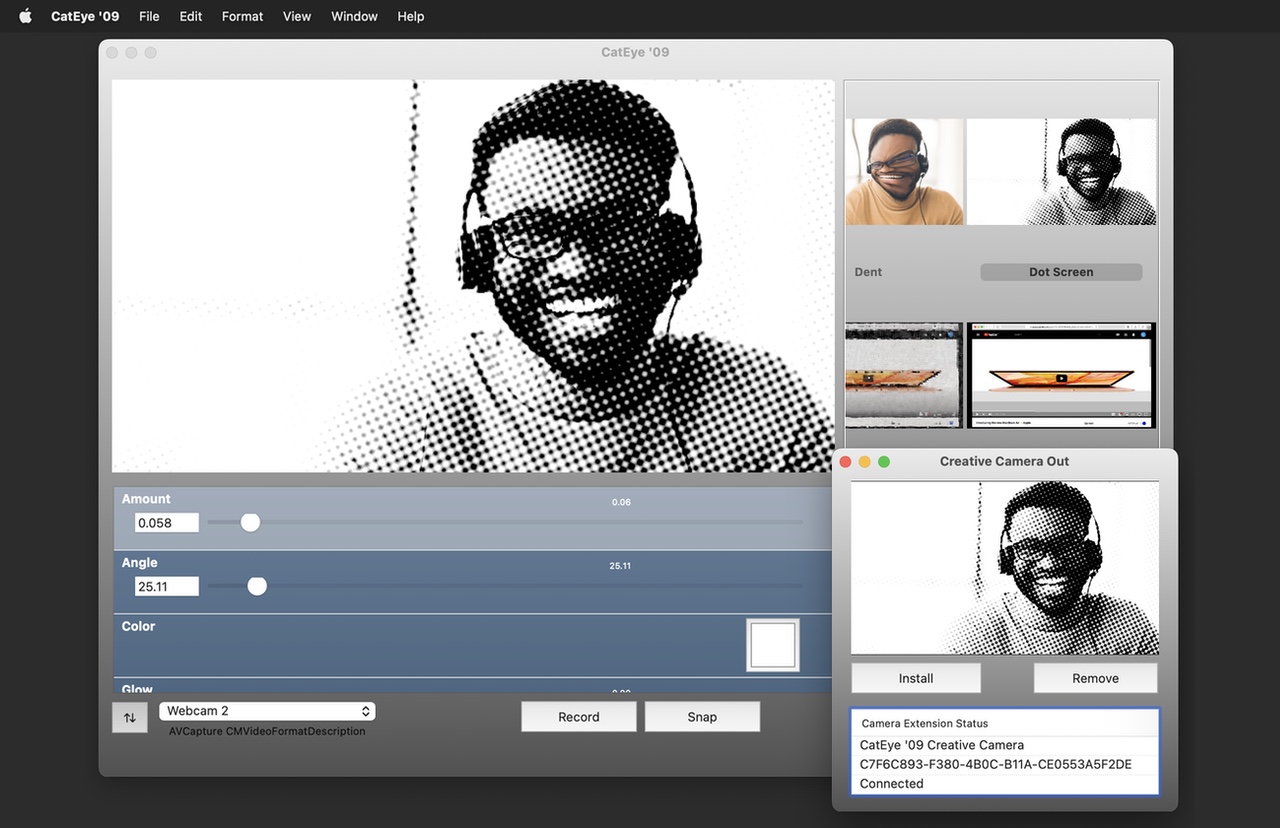Click the Snap button
This screenshot has width=1280, height=828.
(x=702, y=717)
